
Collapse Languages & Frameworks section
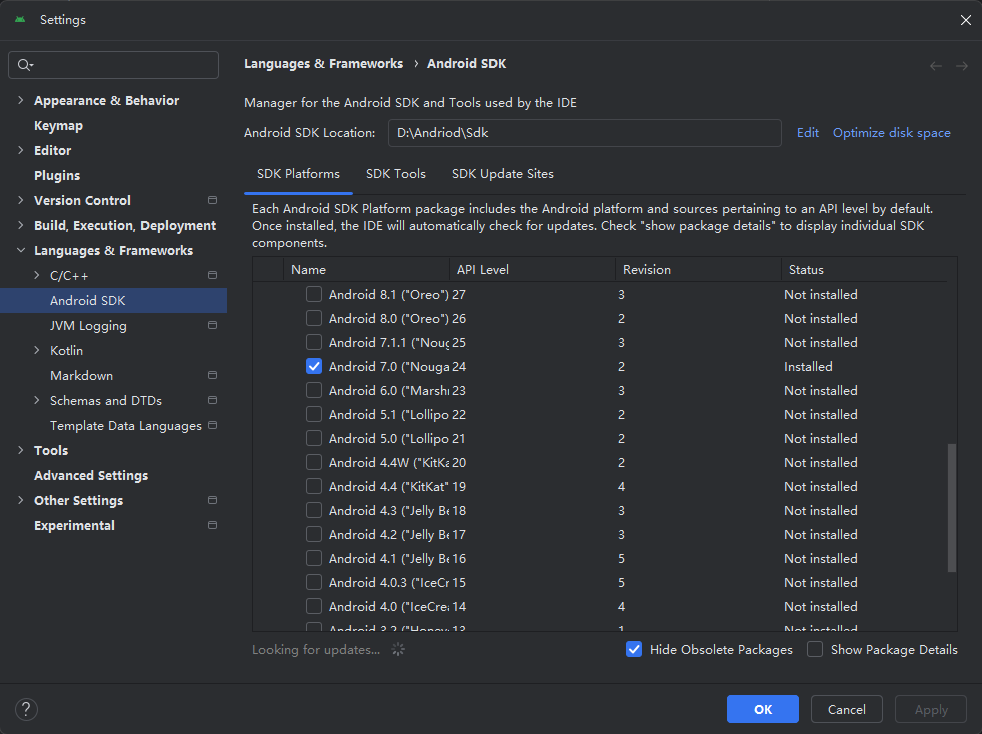(x=21, y=251)
